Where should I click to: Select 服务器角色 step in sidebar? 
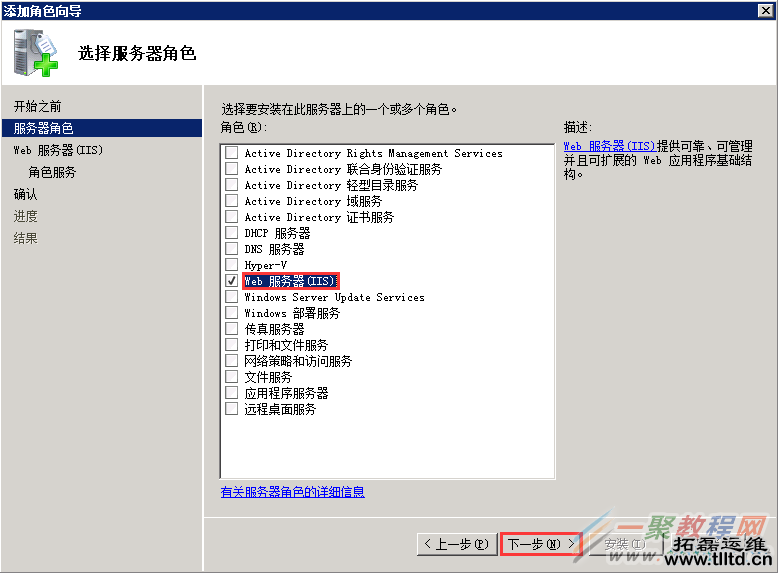44,128
